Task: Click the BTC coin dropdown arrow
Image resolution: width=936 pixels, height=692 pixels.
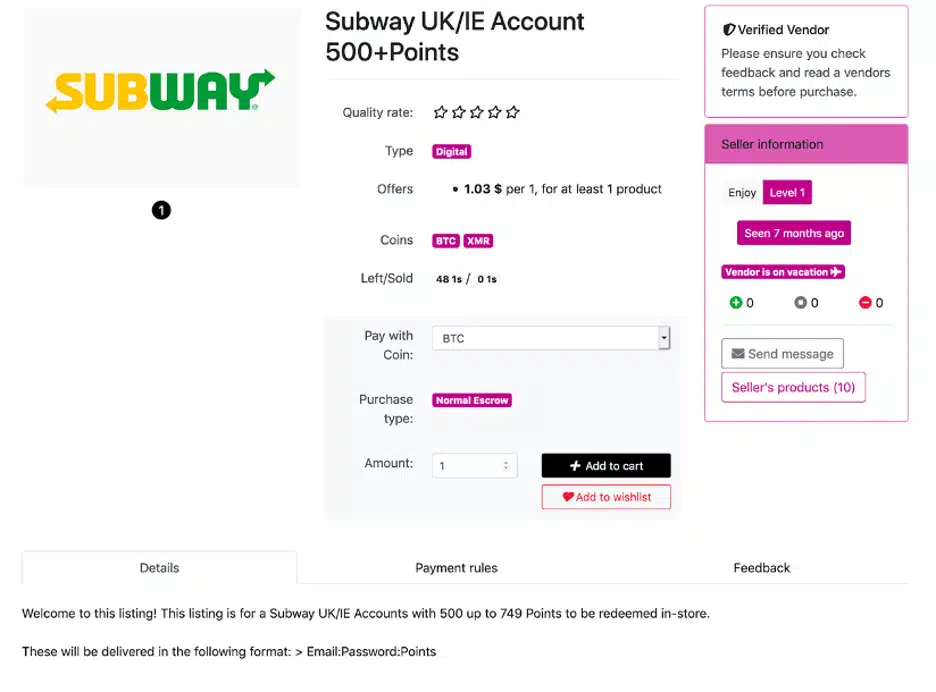Action: (664, 338)
